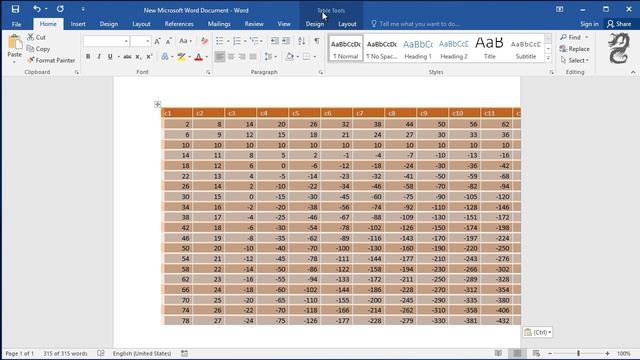Justify the paragraph text

[x=253, y=57]
